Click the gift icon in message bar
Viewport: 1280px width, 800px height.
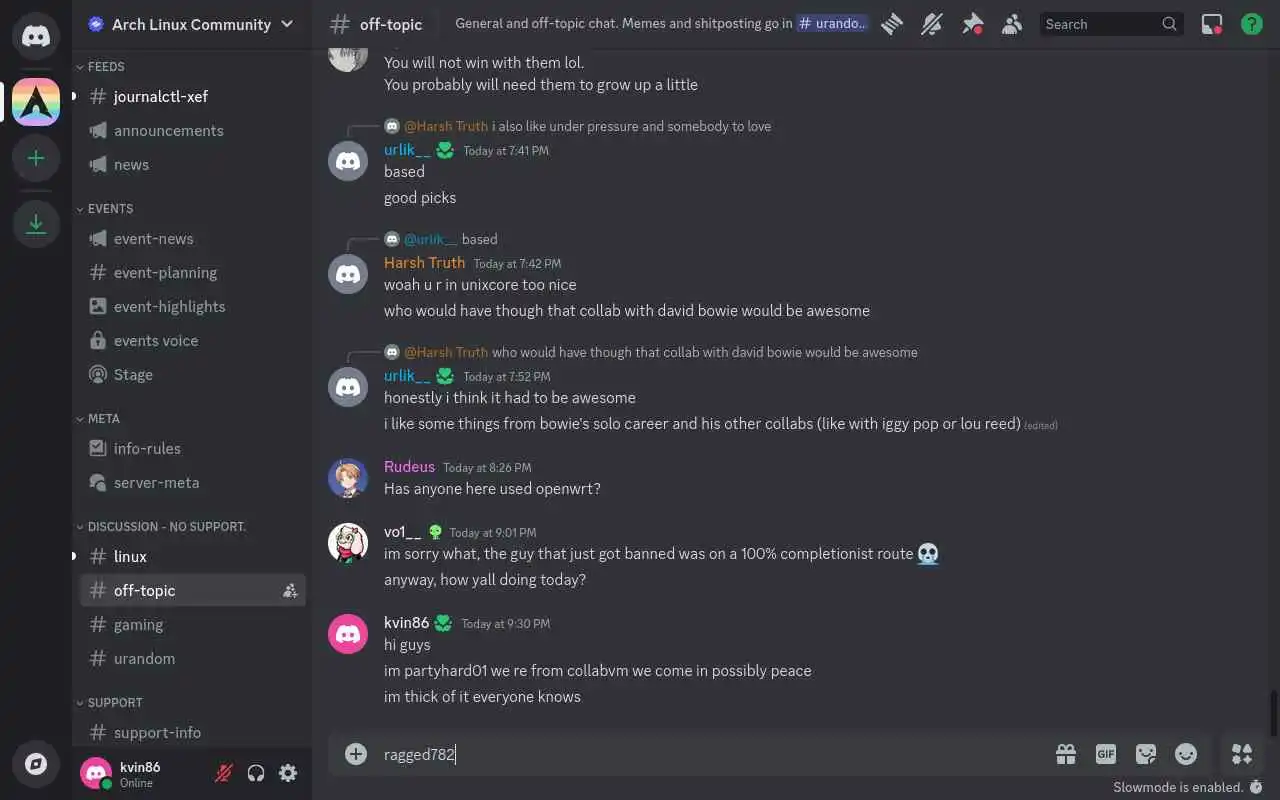pos(1066,754)
